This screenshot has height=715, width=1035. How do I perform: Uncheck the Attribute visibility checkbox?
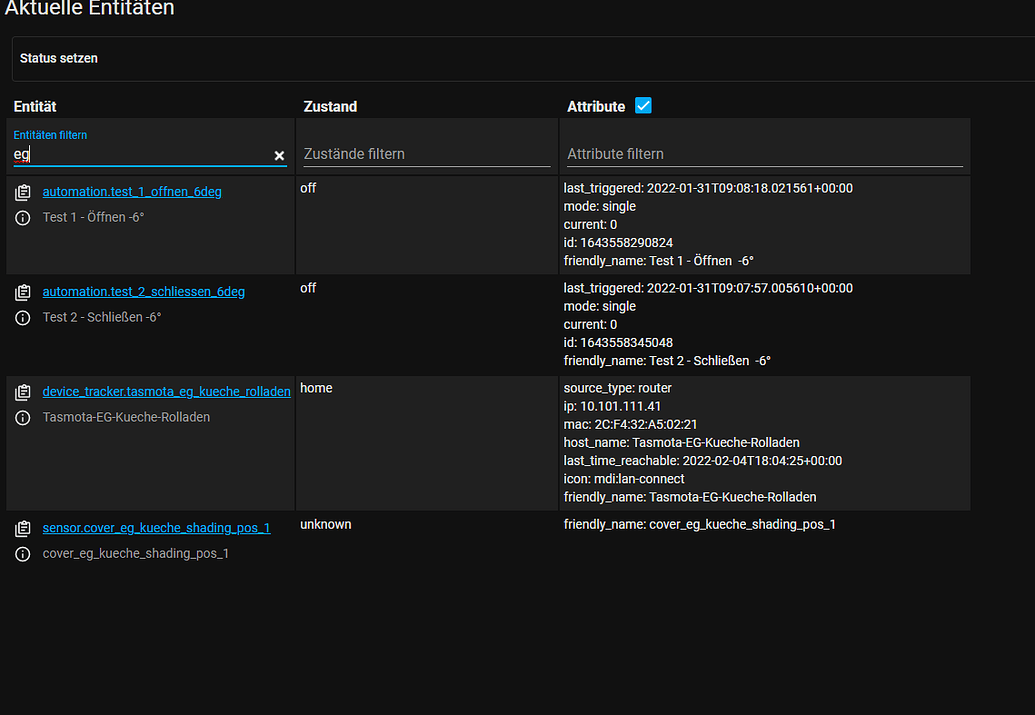click(x=643, y=105)
